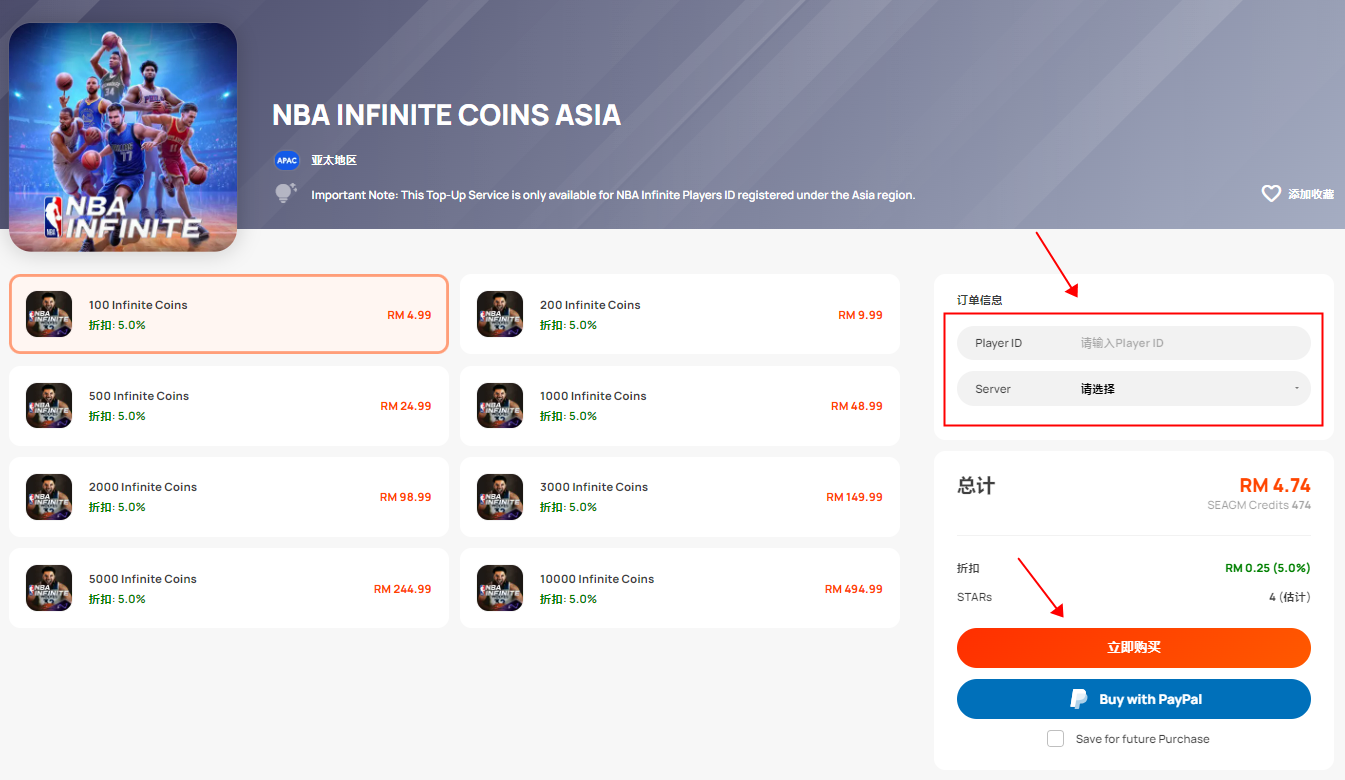Click the STARs label
This screenshot has width=1345, height=780.
(974, 597)
